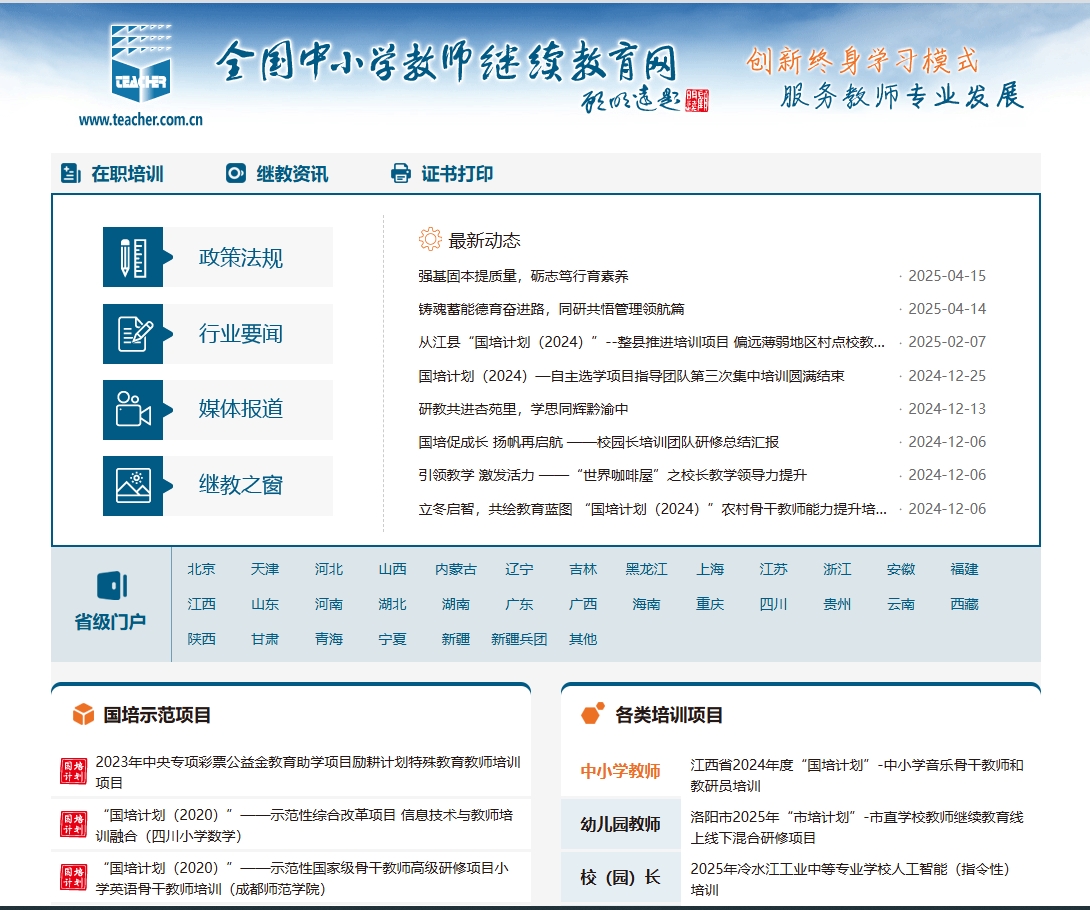Click the 在职培训 tab icon
Screen dimensions: 1090x910
click(x=71, y=173)
